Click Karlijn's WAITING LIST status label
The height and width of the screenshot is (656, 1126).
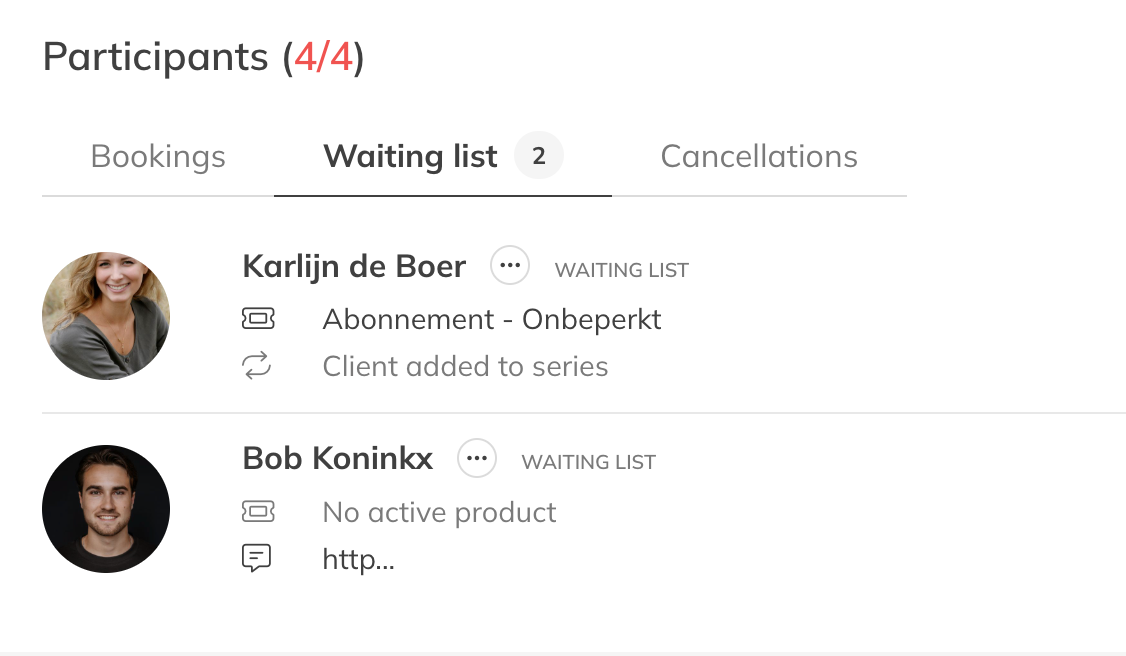[x=622, y=270]
